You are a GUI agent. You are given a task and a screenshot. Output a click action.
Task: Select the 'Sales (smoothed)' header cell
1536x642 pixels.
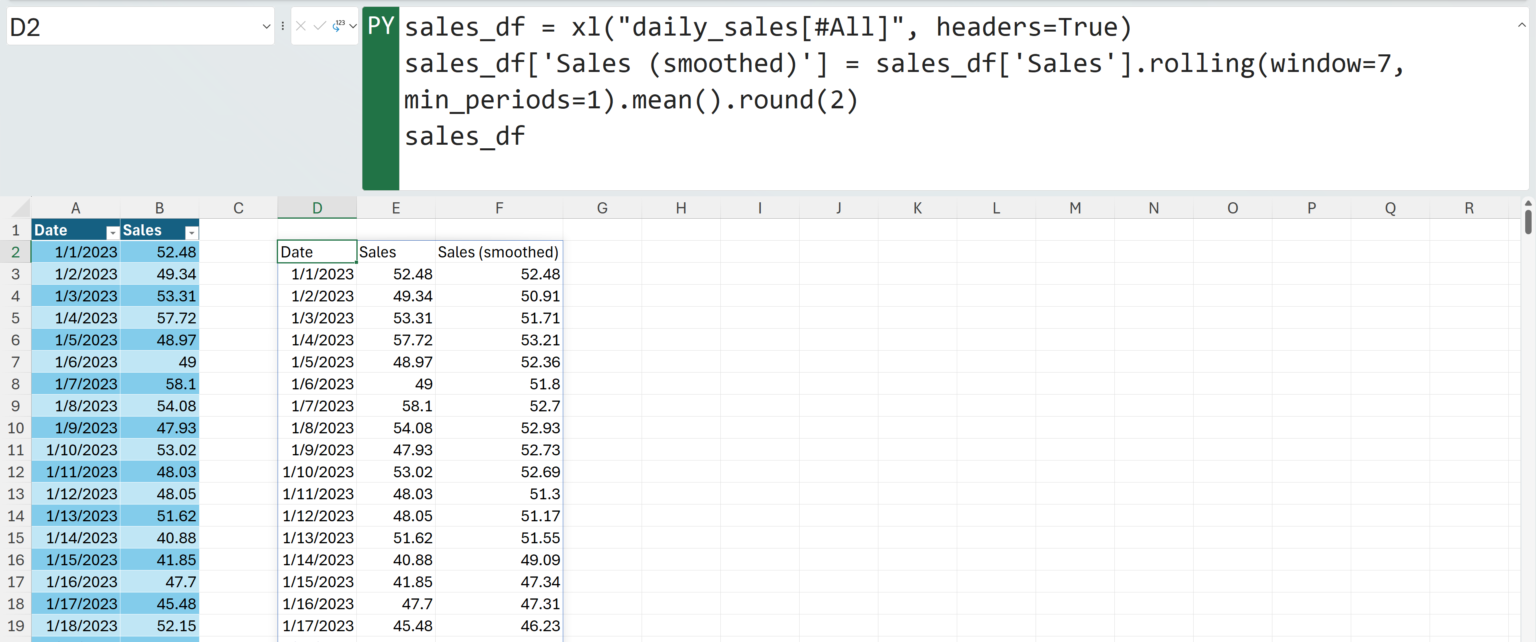point(499,252)
